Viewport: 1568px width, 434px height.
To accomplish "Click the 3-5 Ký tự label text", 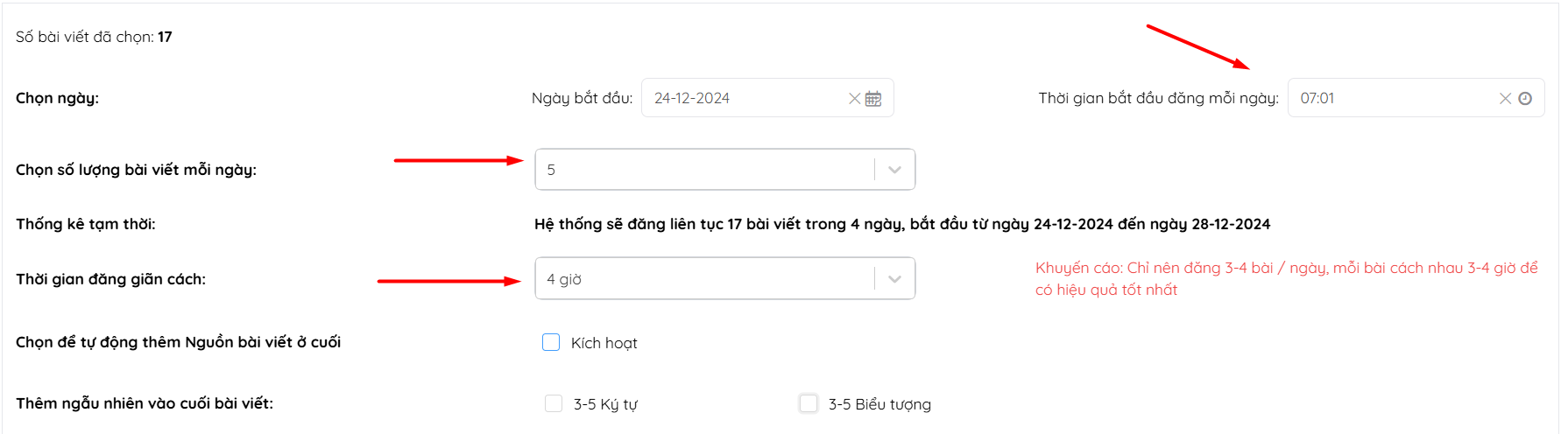I will (x=605, y=404).
